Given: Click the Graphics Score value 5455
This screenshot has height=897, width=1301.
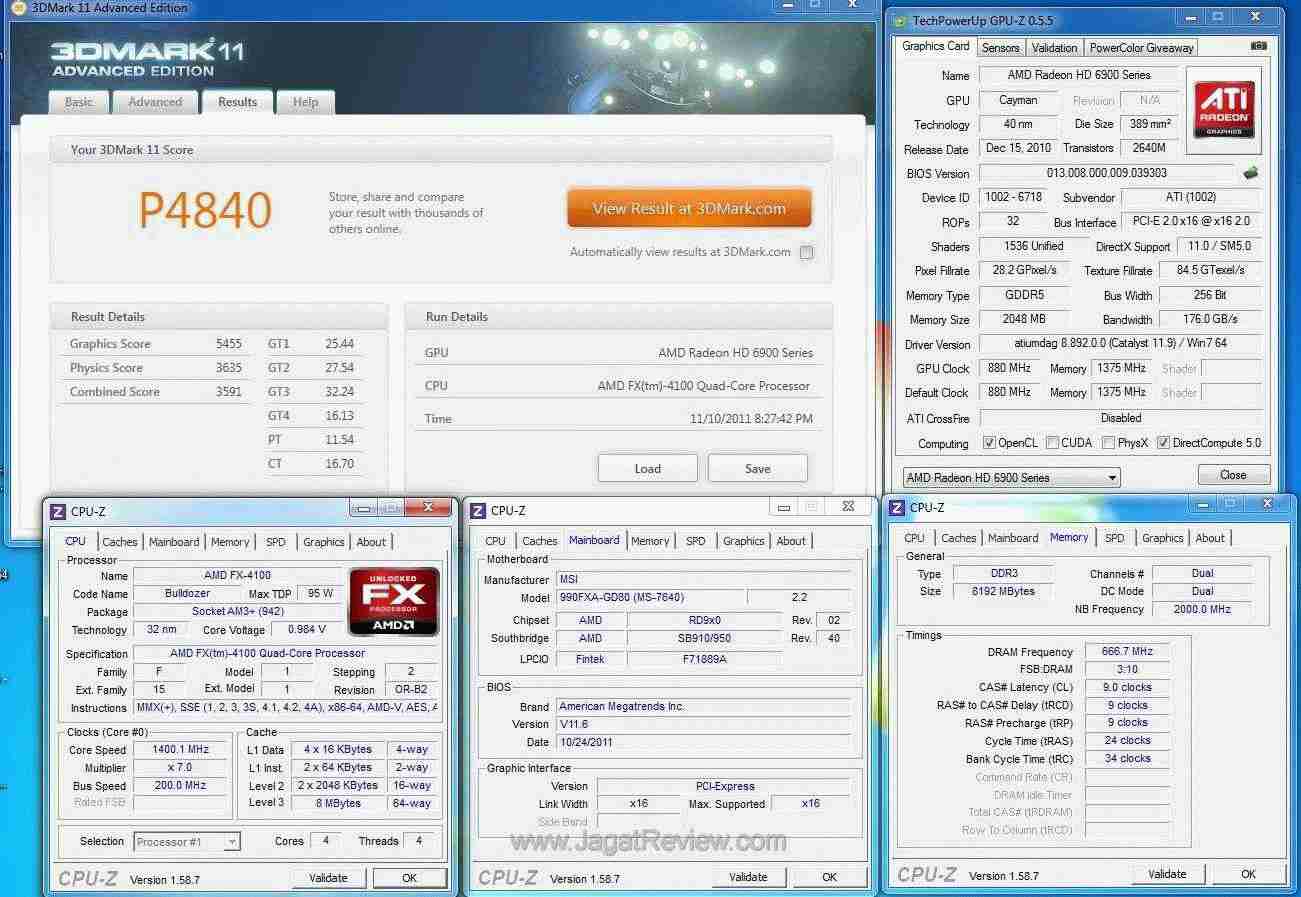Looking at the screenshot, I should (229, 344).
